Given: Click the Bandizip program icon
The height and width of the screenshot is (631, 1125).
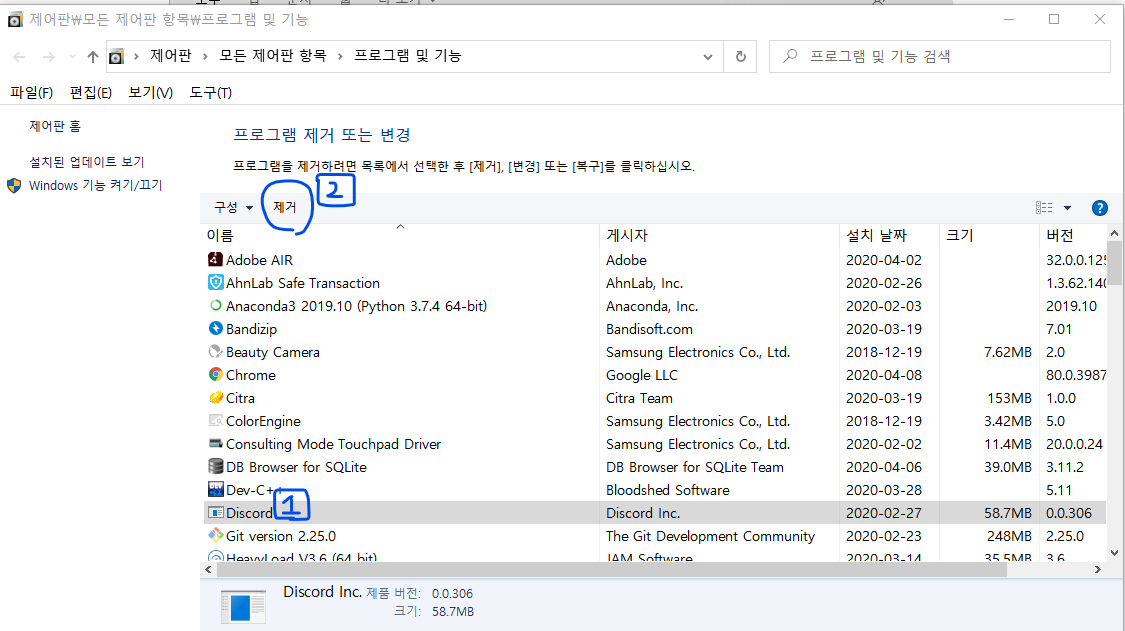Looking at the screenshot, I should 215,328.
